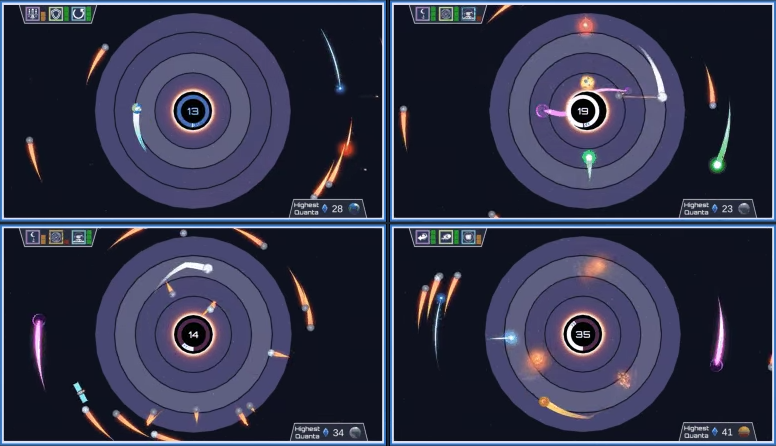Use the blue turret ability in bottom-left panel
Viewport: 776px width, 446px height.
click(78, 237)
